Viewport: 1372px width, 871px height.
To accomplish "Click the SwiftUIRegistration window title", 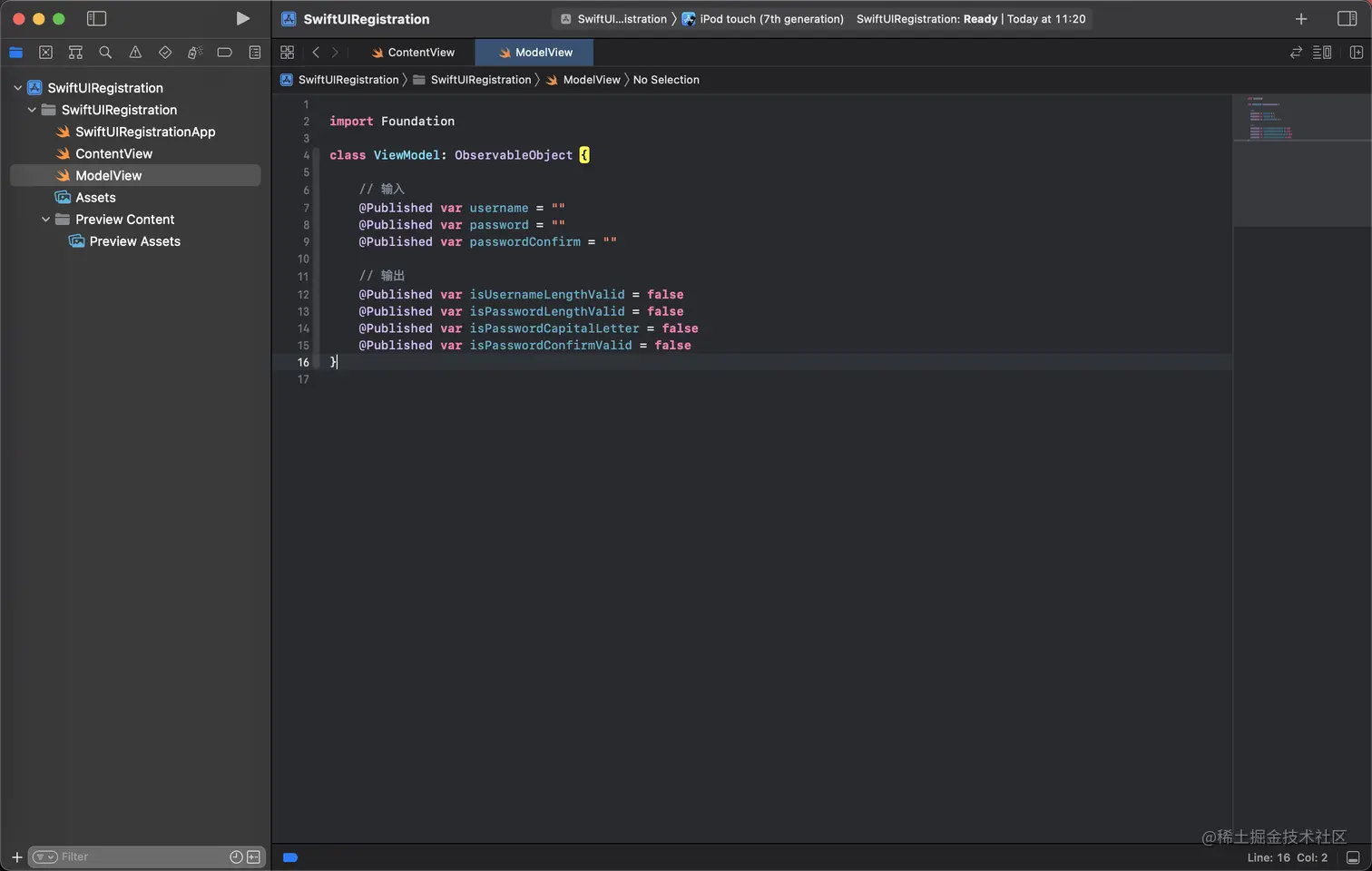I will (x=367, y=19).
